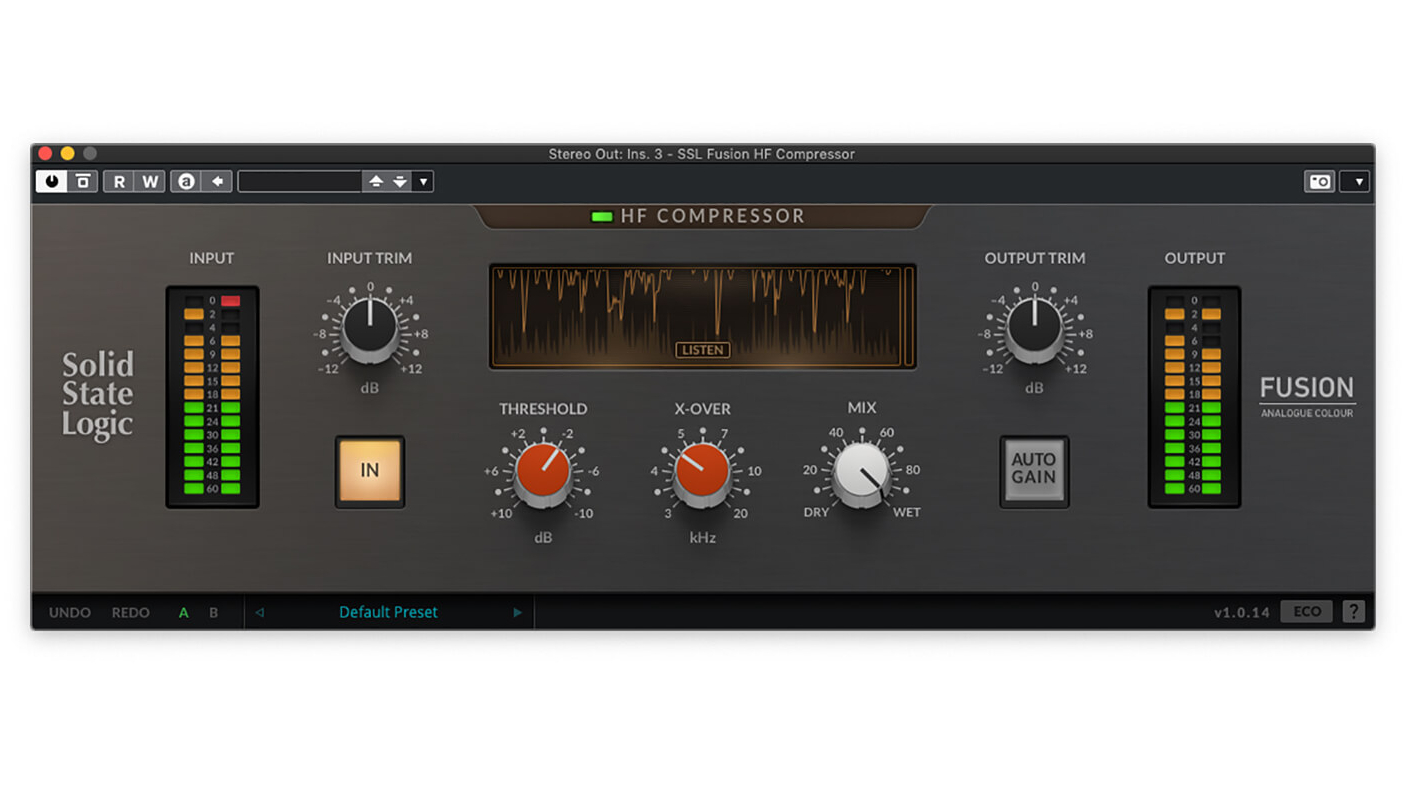Screen dimensions: 1409x786
Task: Click the empty preset name field
Action: [x=299, y=181]
